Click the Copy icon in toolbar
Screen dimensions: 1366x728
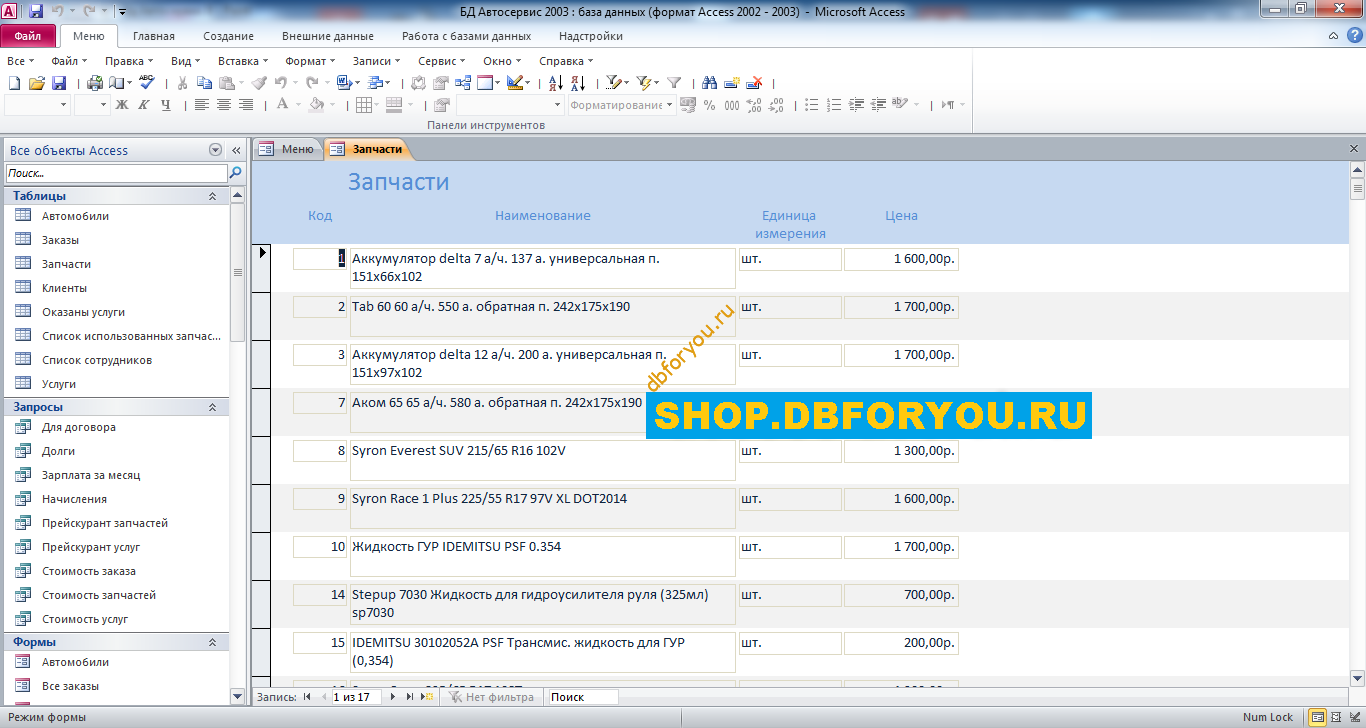[204, 83]
